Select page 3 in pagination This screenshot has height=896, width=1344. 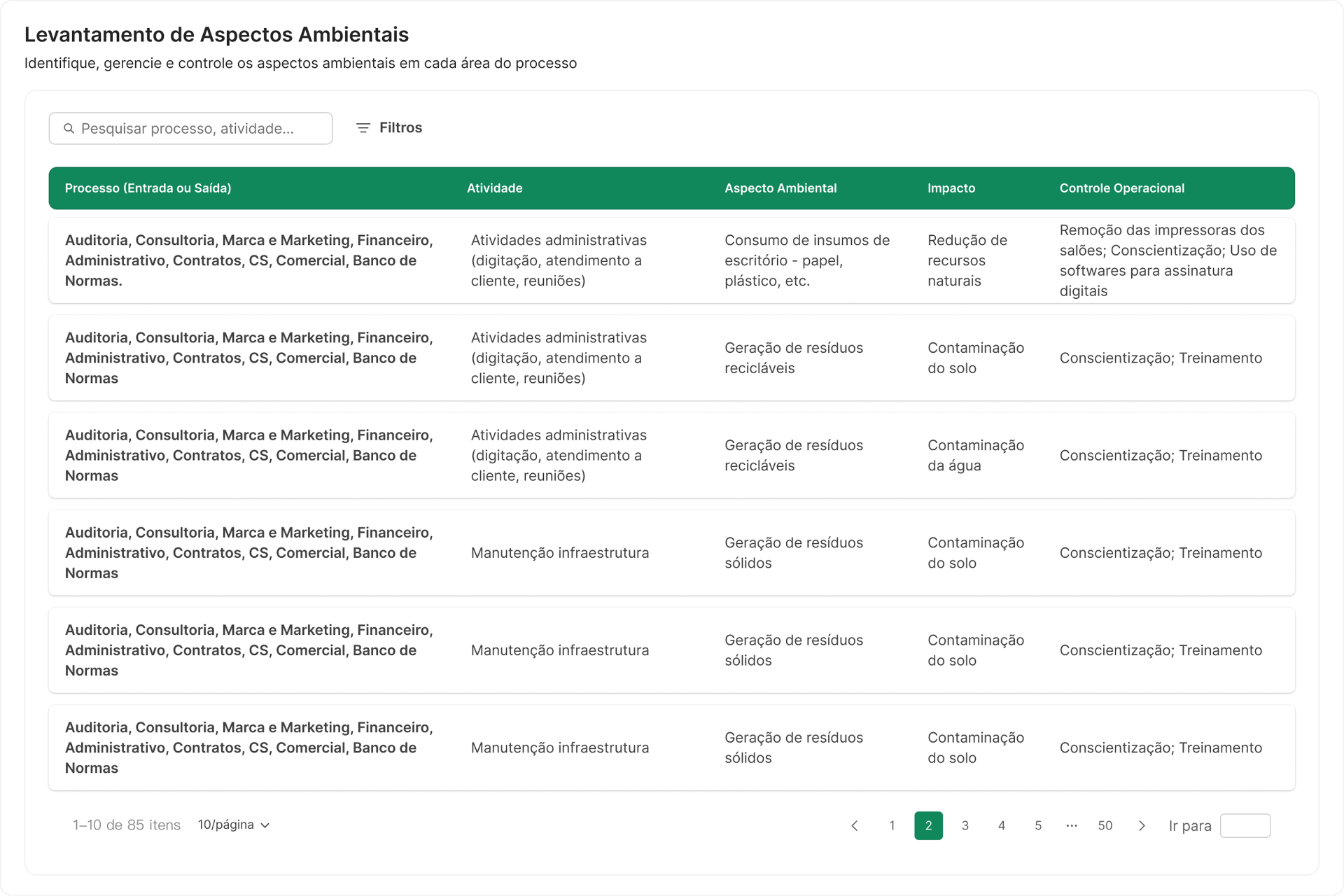click(x=965, y=826)
